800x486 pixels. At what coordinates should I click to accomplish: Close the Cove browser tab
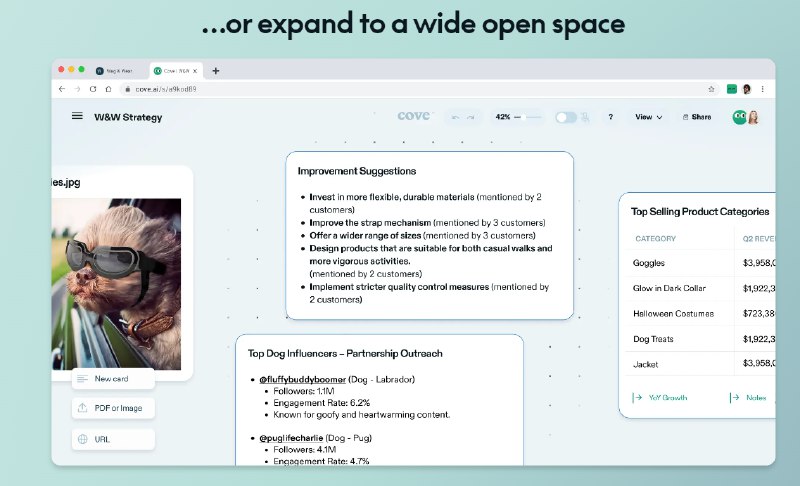[x=195, y=71]
